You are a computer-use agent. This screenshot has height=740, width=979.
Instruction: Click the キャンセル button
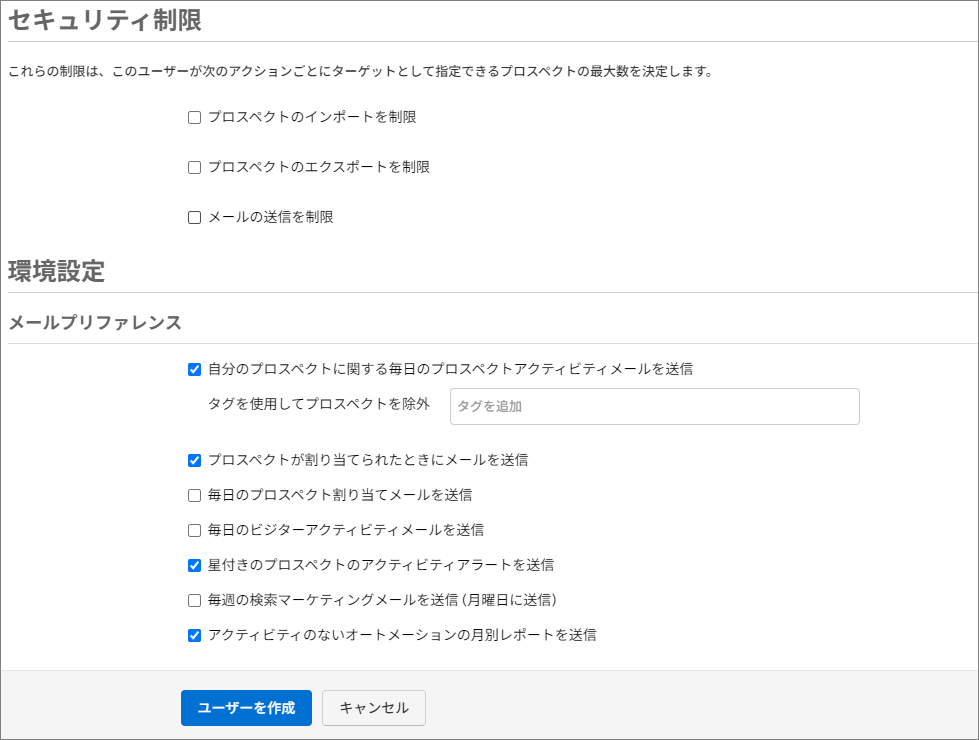tap(374, 708)
